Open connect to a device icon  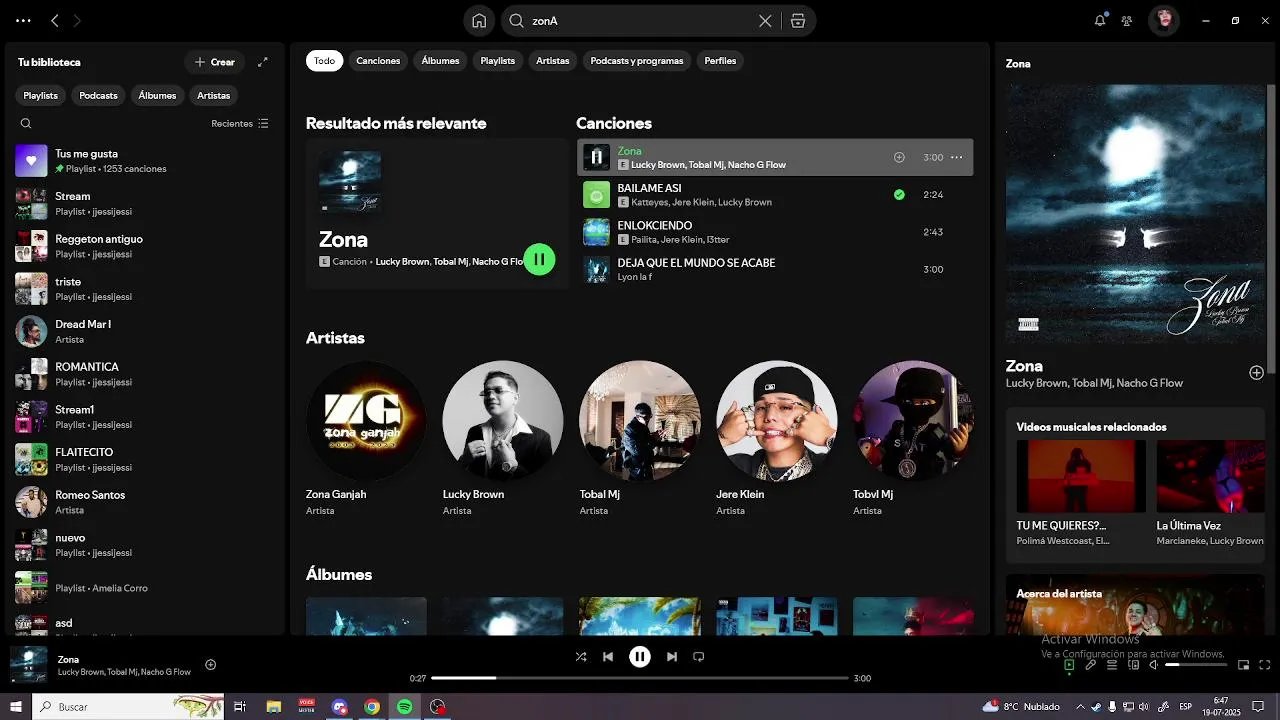pos(1132,665)
